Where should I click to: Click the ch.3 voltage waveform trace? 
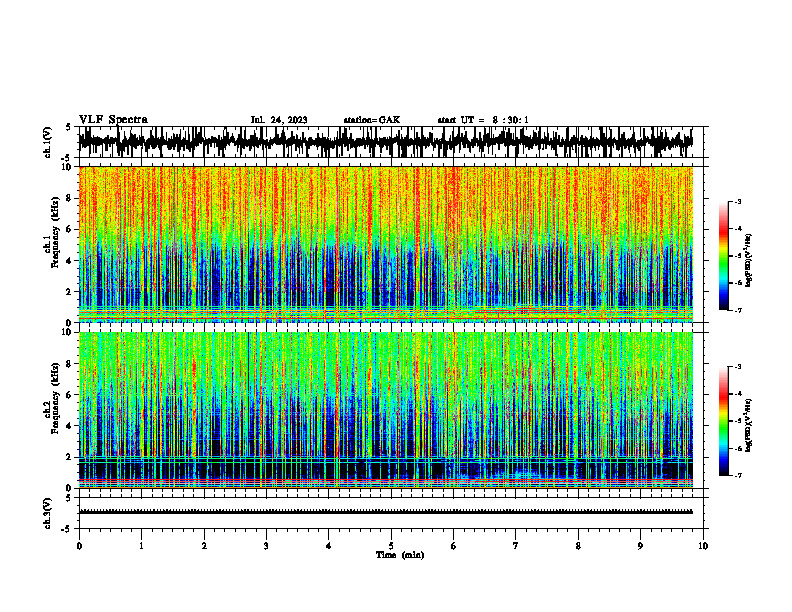385,512
